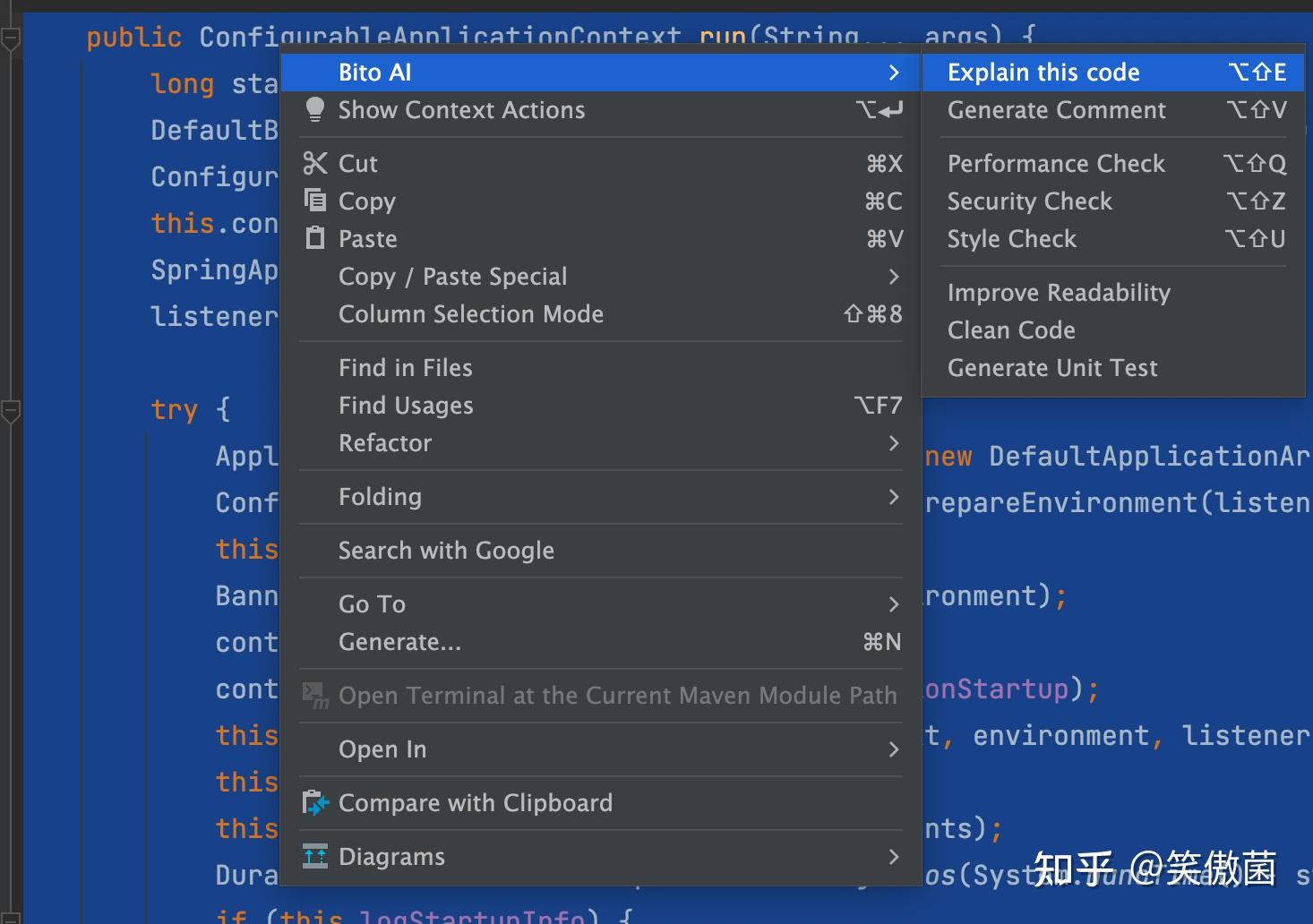This screenshot has width=1313, height=924.
Task: Toggle Column Selection Mode
Action: (x=471, y=314)
